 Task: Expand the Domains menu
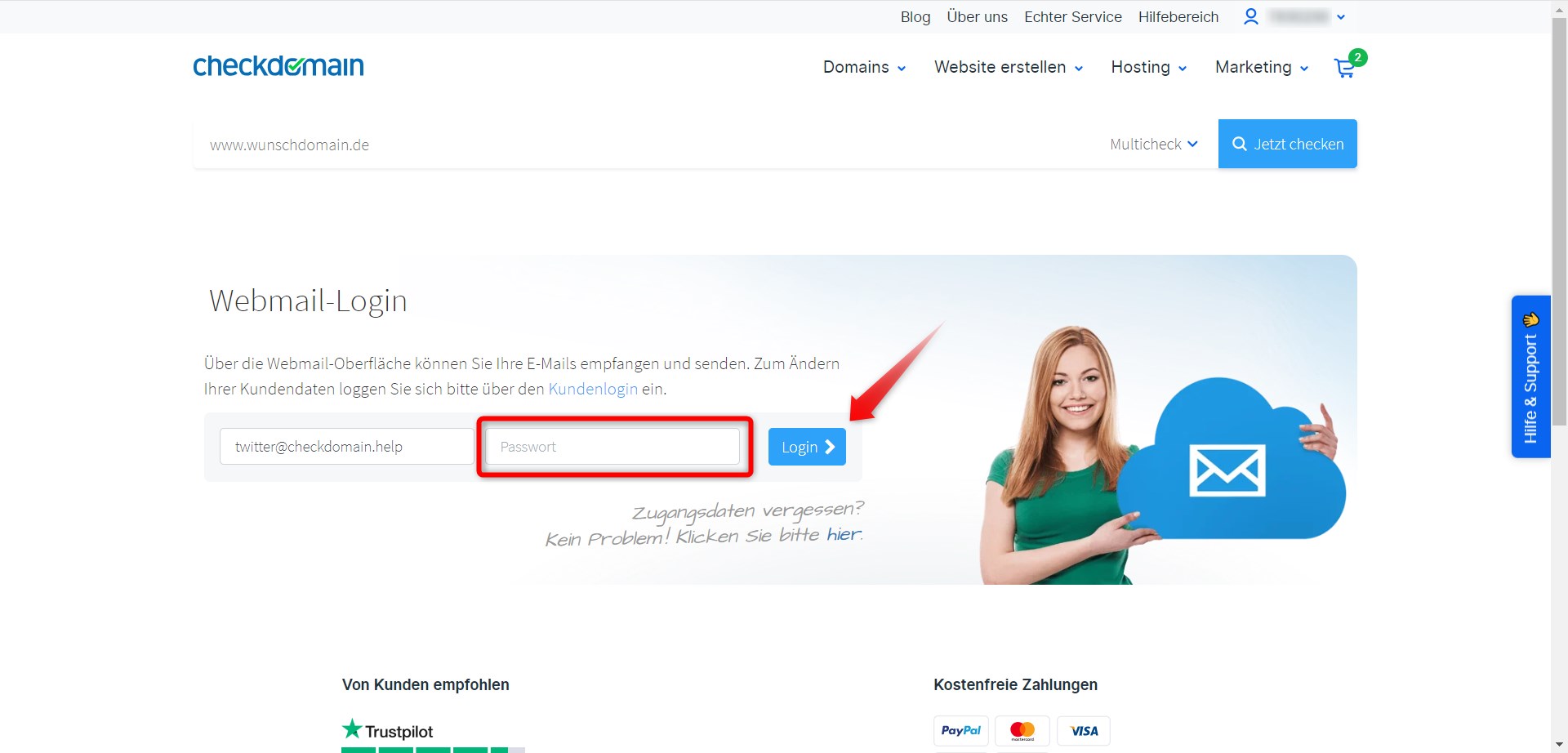pyautogui.click(x=864, y=67)
